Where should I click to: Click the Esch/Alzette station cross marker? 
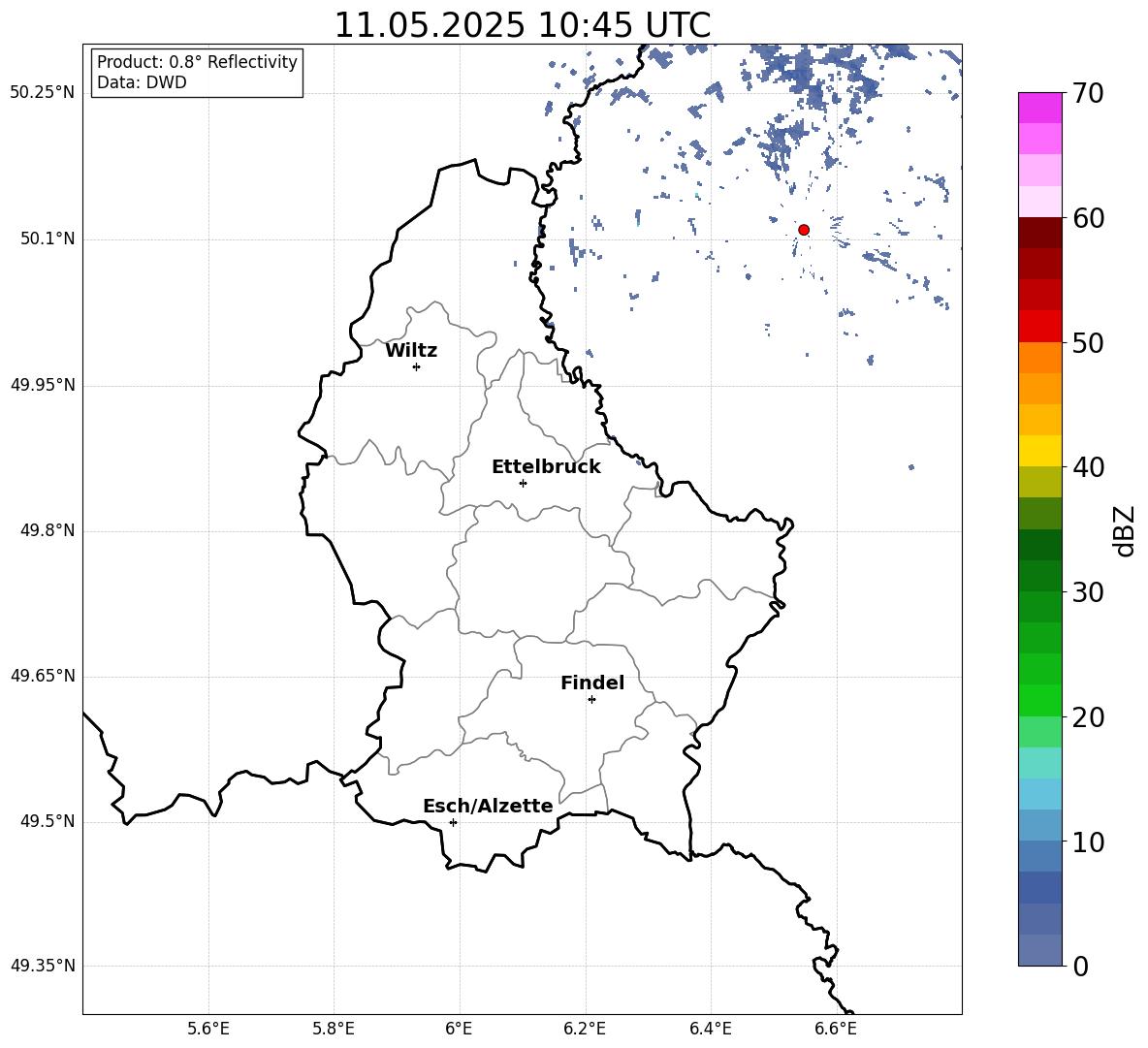pos(453,822)
